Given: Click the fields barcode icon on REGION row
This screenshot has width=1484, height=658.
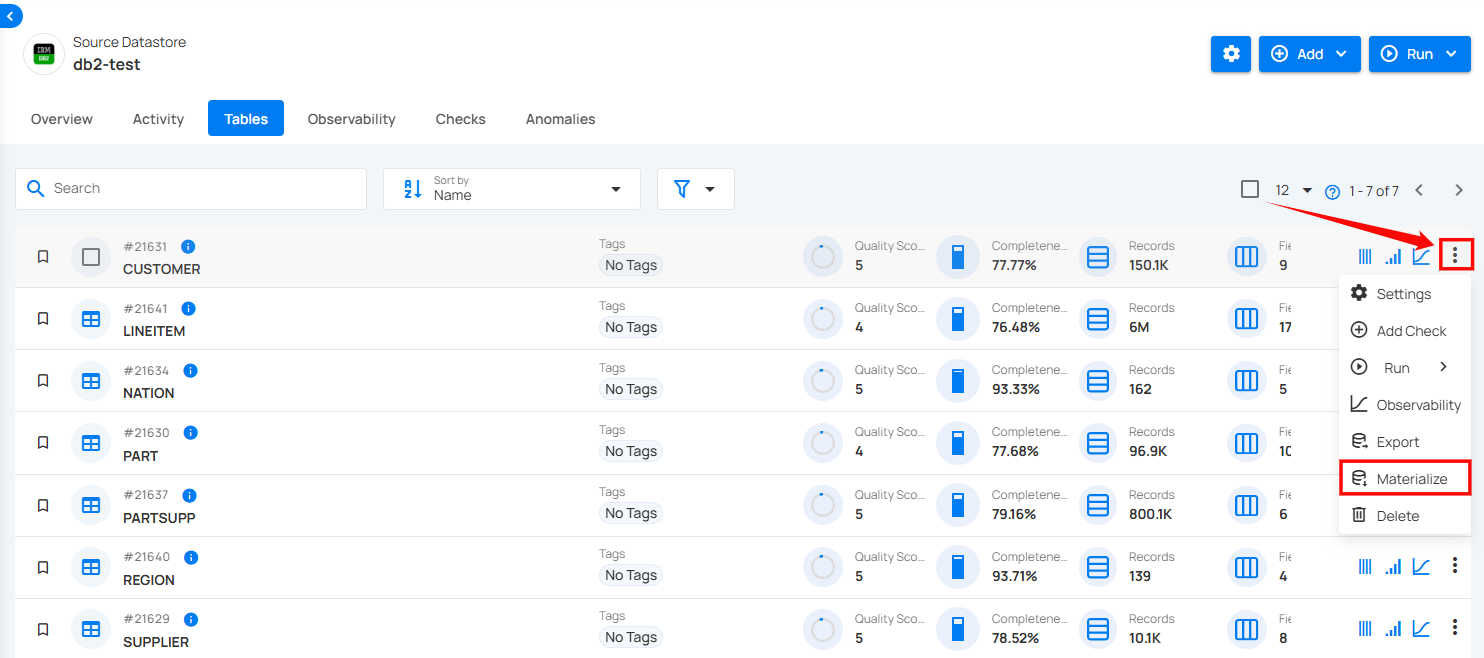Looking at the screenshot, I should [1365, 567].
